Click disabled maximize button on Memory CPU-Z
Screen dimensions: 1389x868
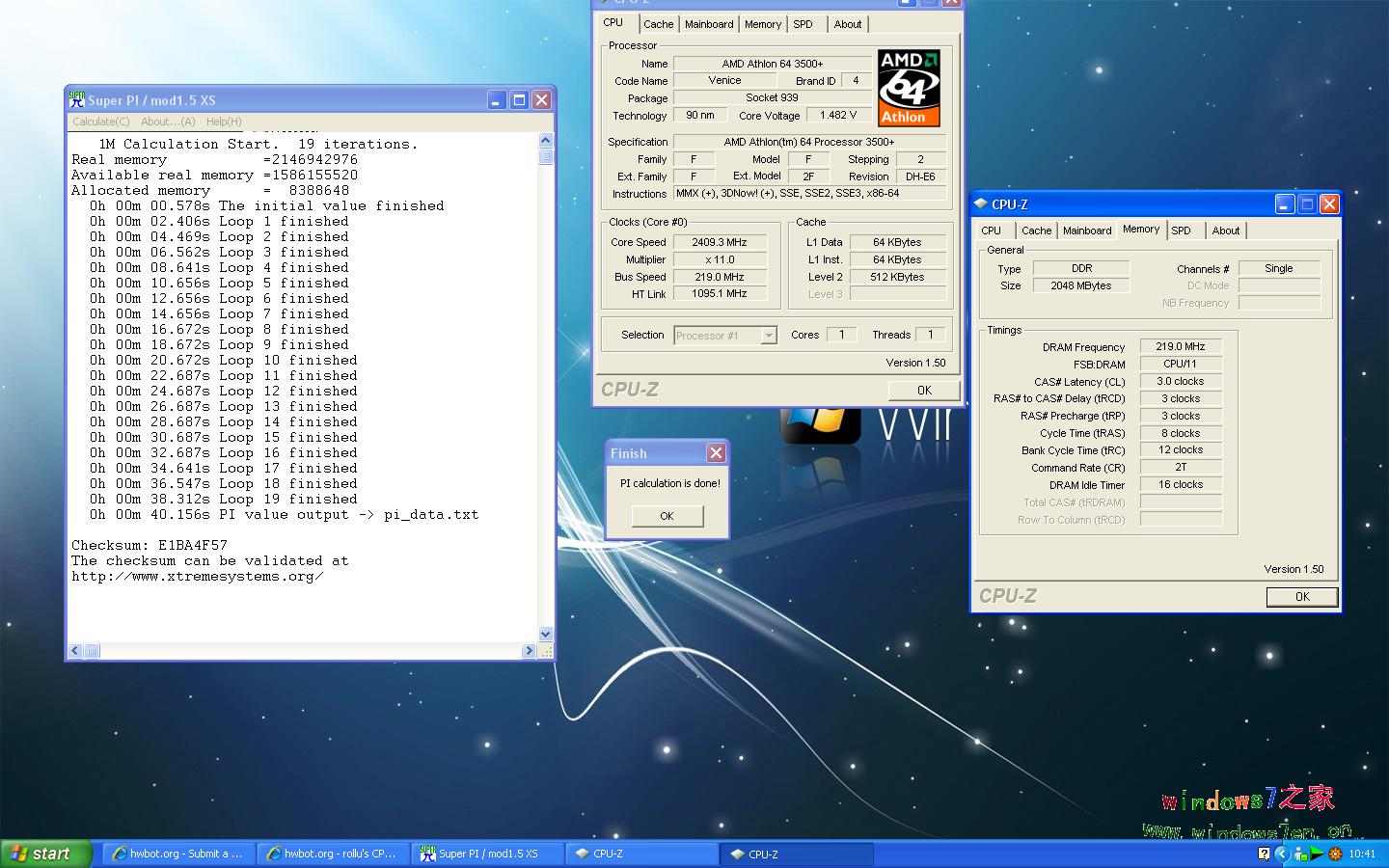point(1307,203)
